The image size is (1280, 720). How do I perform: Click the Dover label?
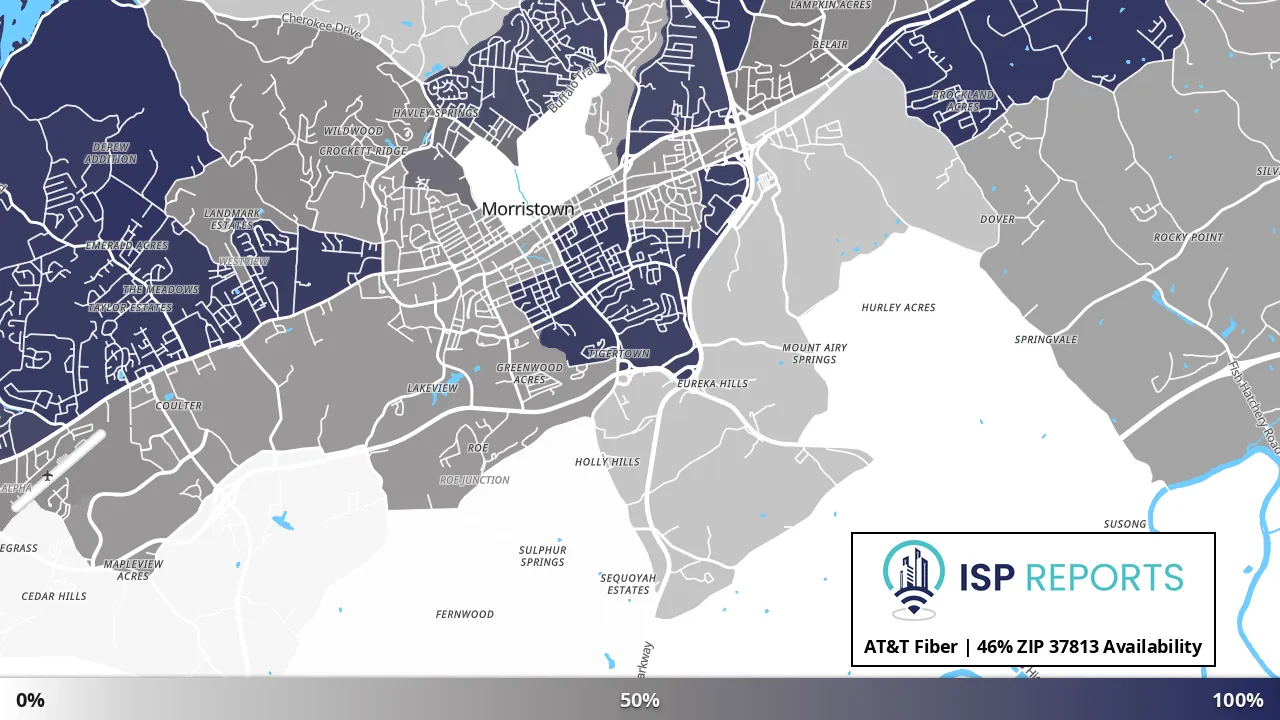pos(997,219)
